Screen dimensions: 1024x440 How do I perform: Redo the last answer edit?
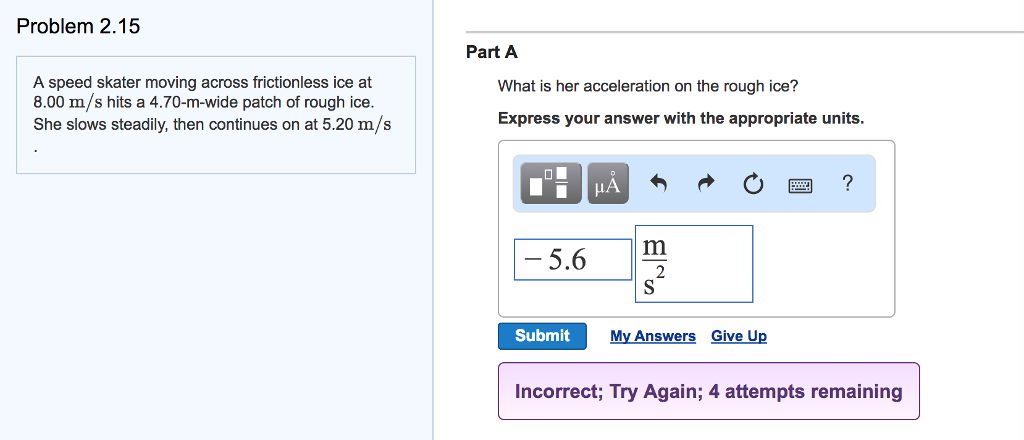pyautogui.click(x=707, y=184)
